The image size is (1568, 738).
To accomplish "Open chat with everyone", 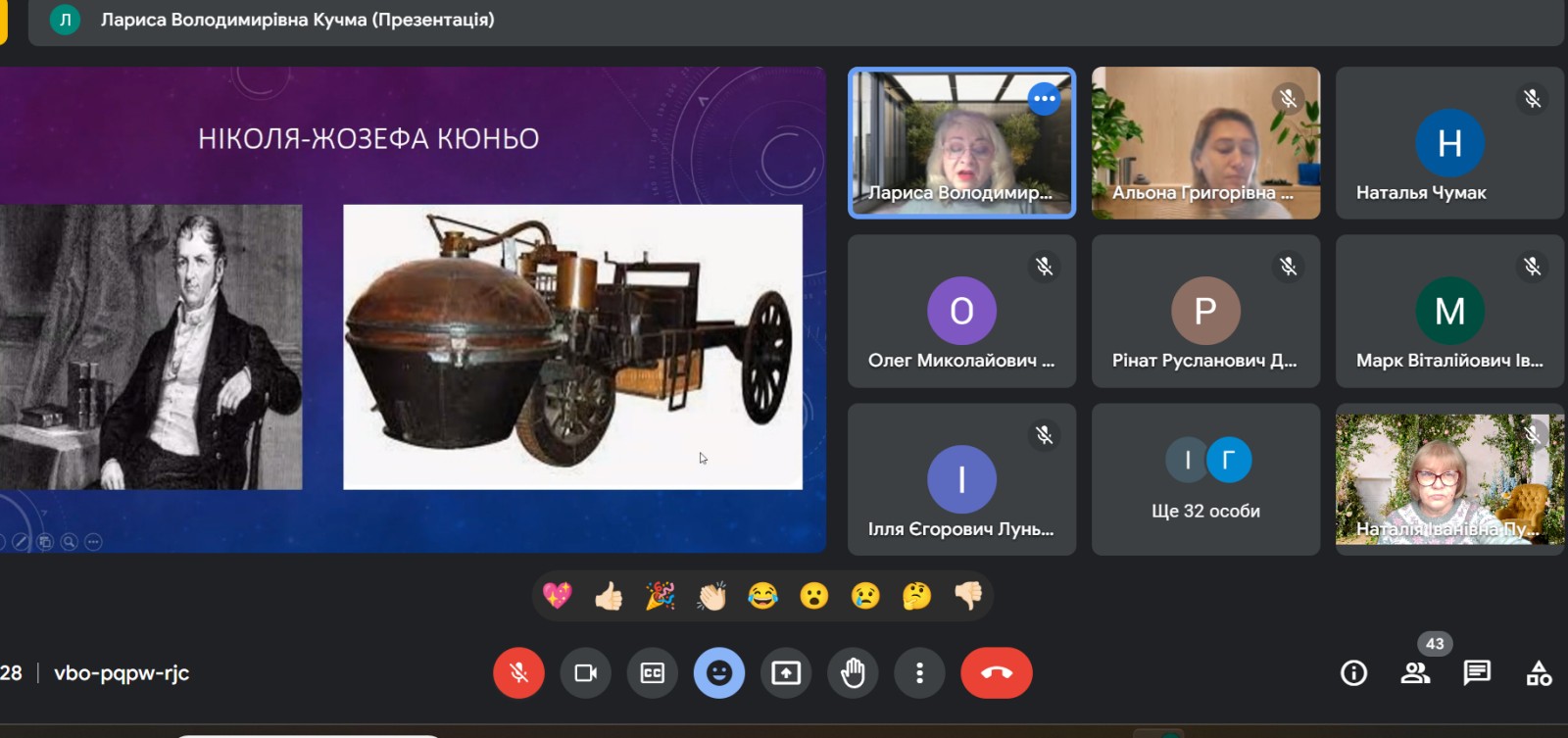I will point(1477,673).
